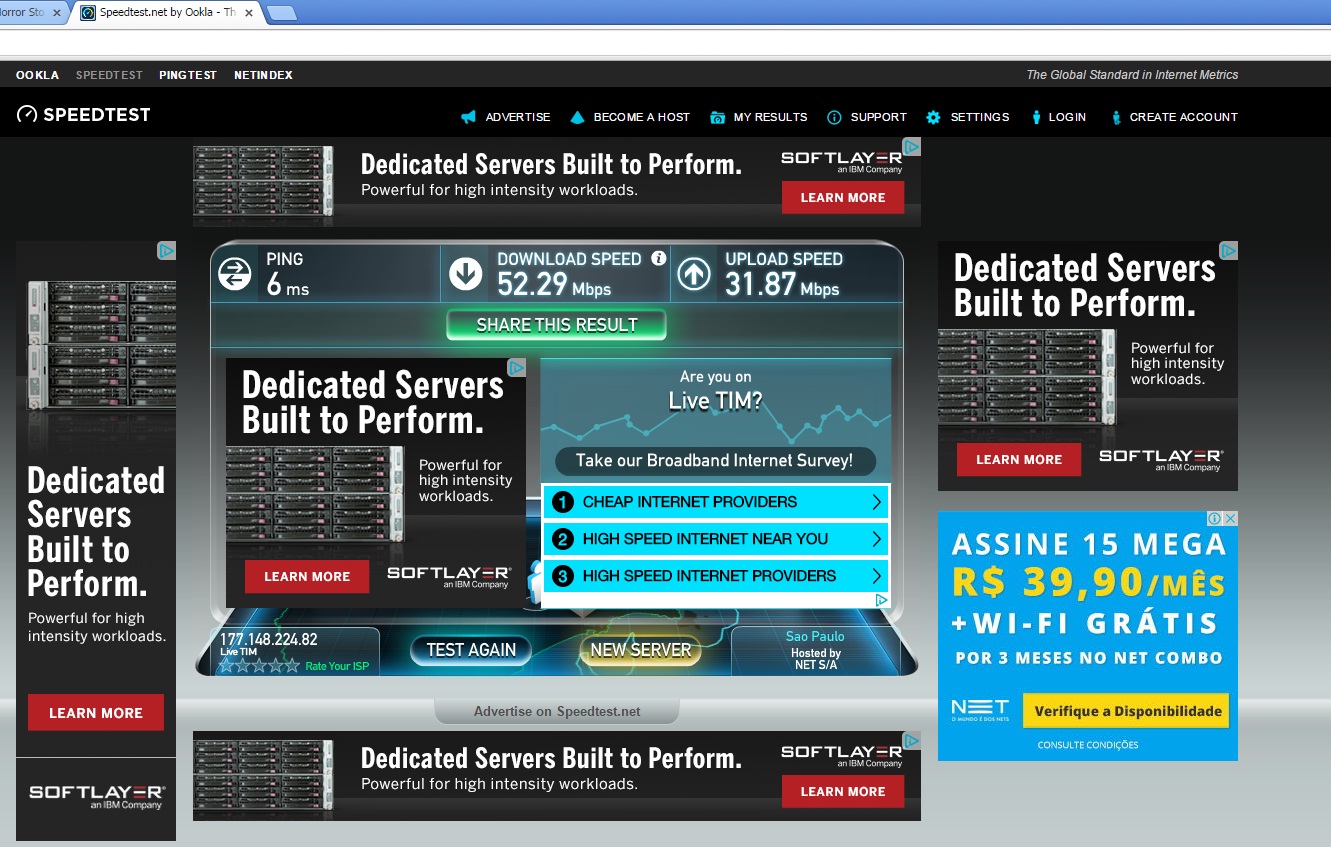The width and height of the screenshot is (1331, 862).
Task: Open Take our Broadband Internet Survey
Action: [x=714, y=461]
